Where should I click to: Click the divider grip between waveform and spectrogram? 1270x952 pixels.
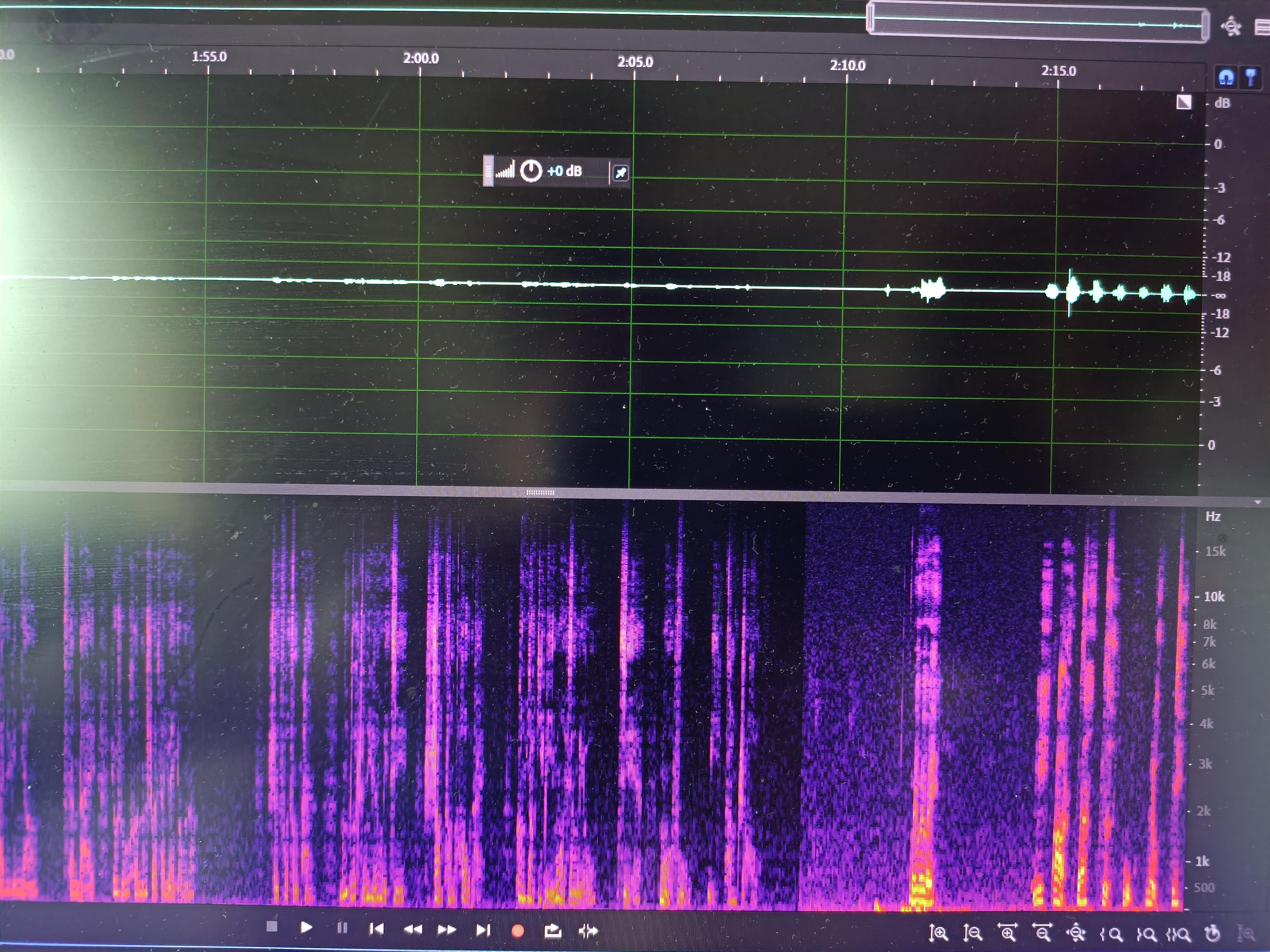pos(540,492)
